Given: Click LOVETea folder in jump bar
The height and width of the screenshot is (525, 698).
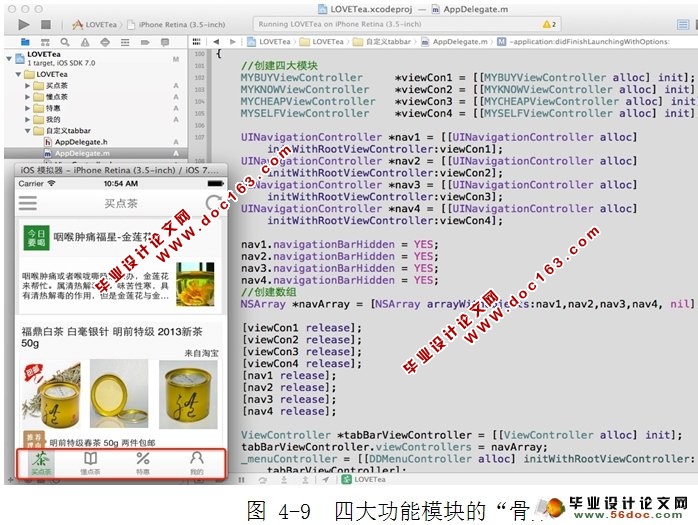Looking at the screenshot, I should tap(321, 41).
